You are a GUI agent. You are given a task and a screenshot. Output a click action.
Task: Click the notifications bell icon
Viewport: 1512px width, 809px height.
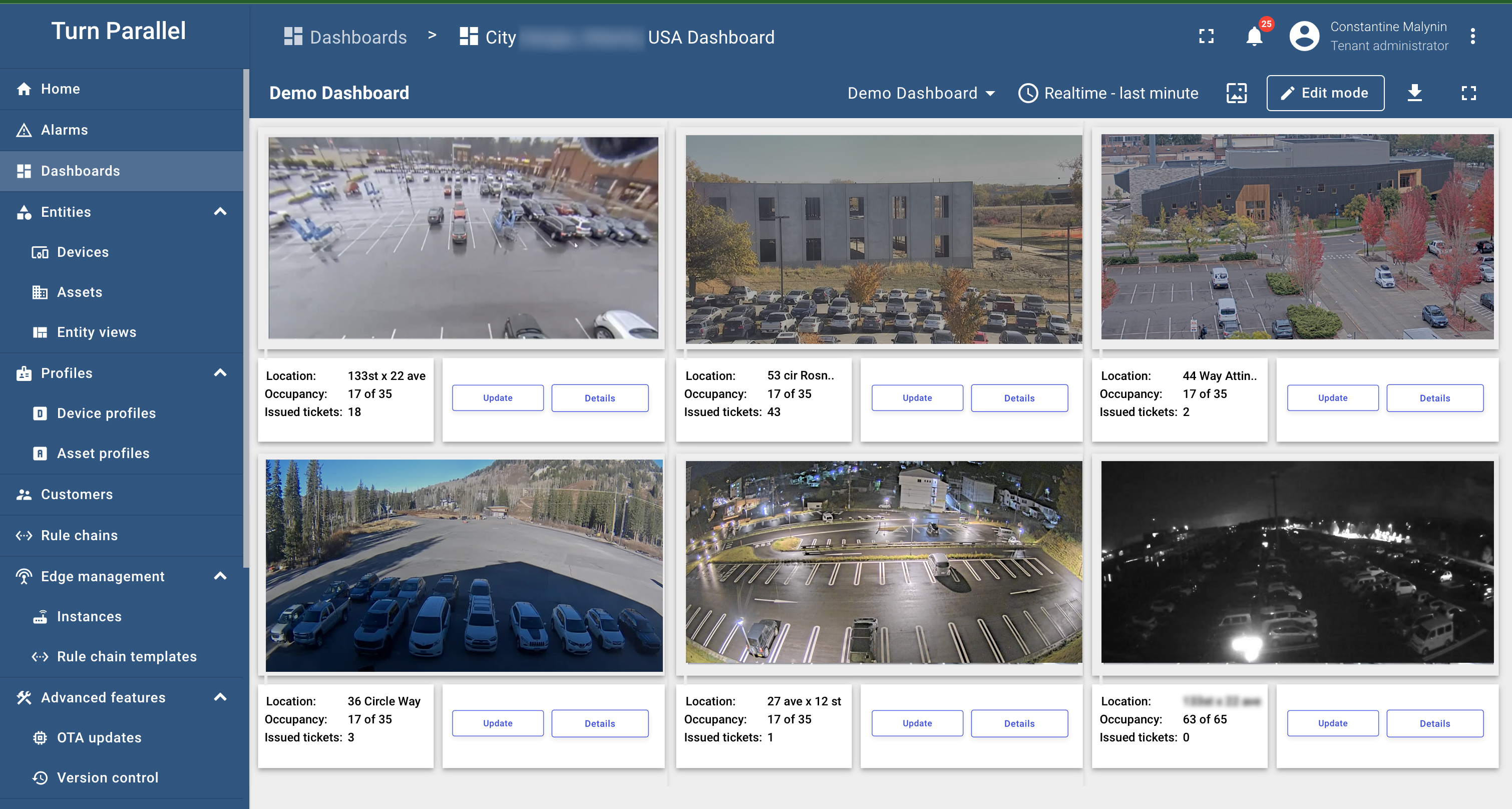click(x=1254, y=37)
